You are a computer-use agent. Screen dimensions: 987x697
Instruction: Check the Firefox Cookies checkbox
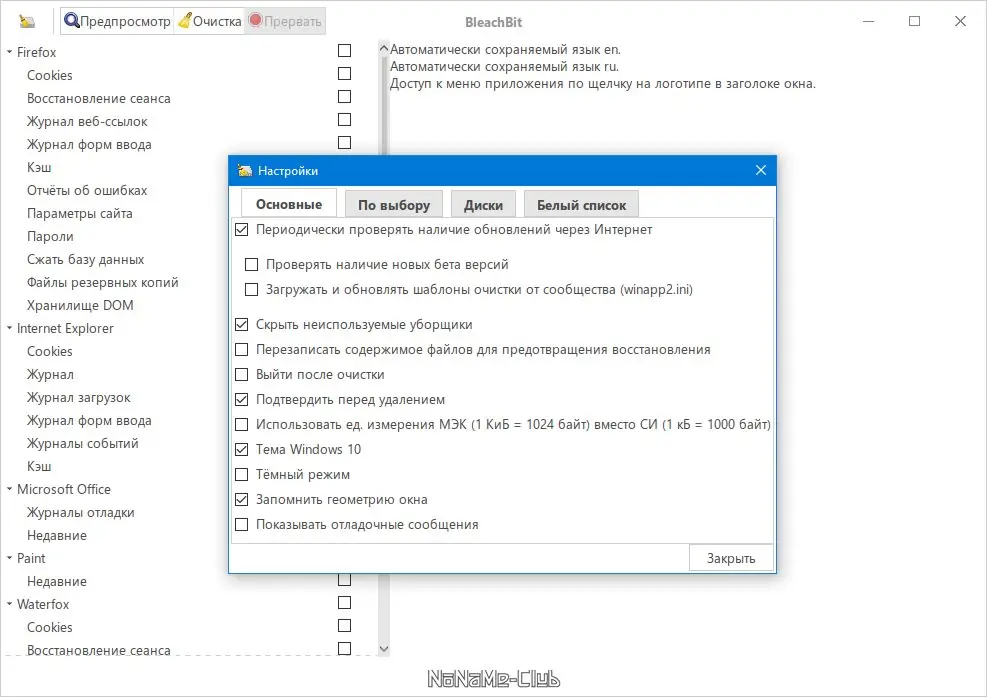(x=344, y=74)
